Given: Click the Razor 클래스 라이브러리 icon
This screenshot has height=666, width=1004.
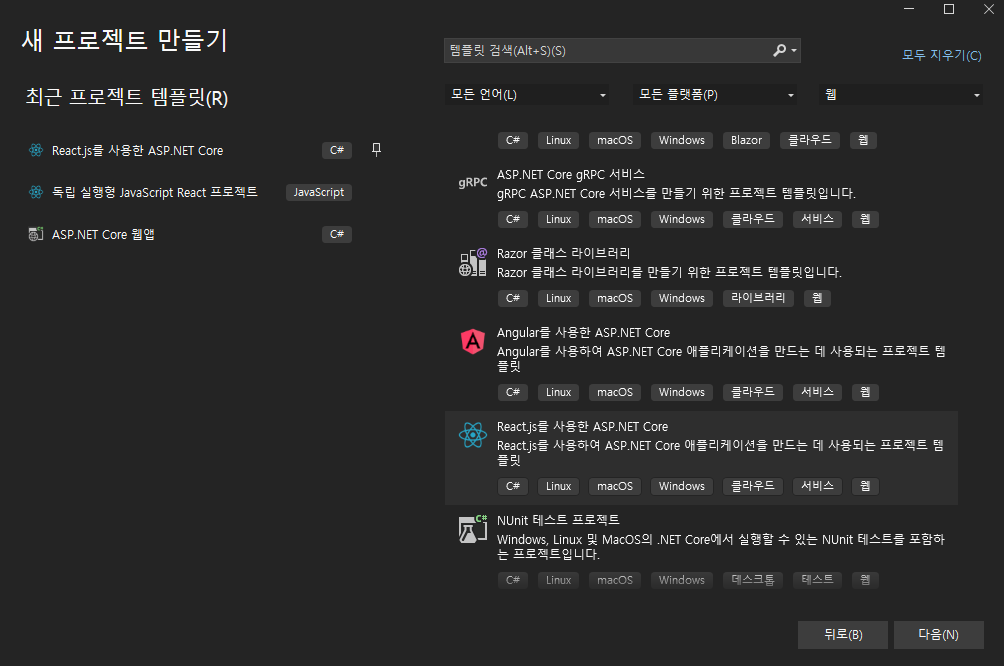Looking at the screenshot, I should coord(473,263).
